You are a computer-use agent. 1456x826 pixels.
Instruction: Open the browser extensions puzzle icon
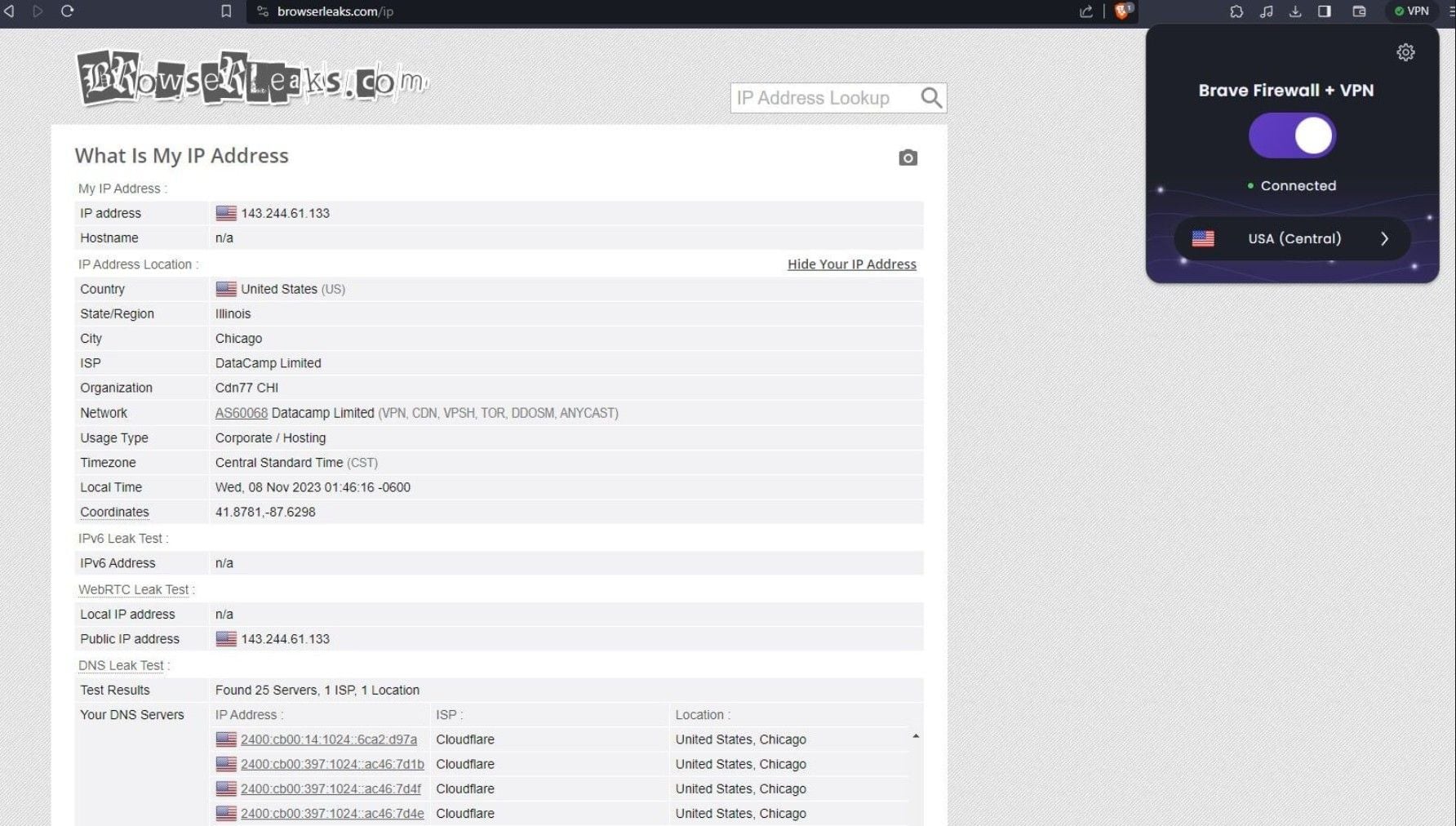click(1236, 11)
